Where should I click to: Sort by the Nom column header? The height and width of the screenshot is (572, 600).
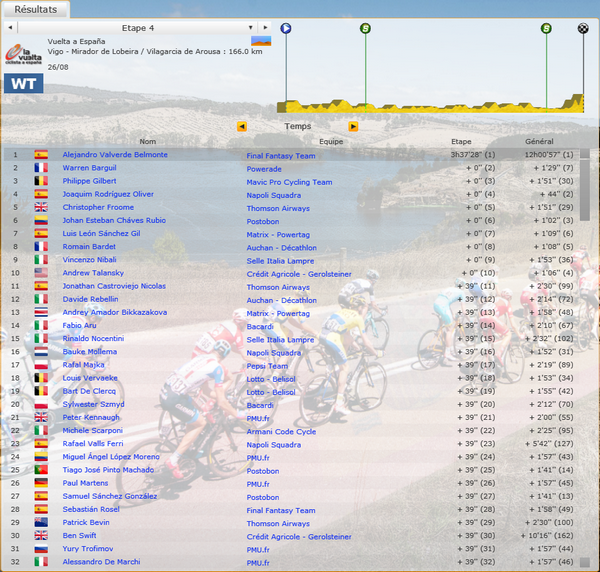[148, 142]
